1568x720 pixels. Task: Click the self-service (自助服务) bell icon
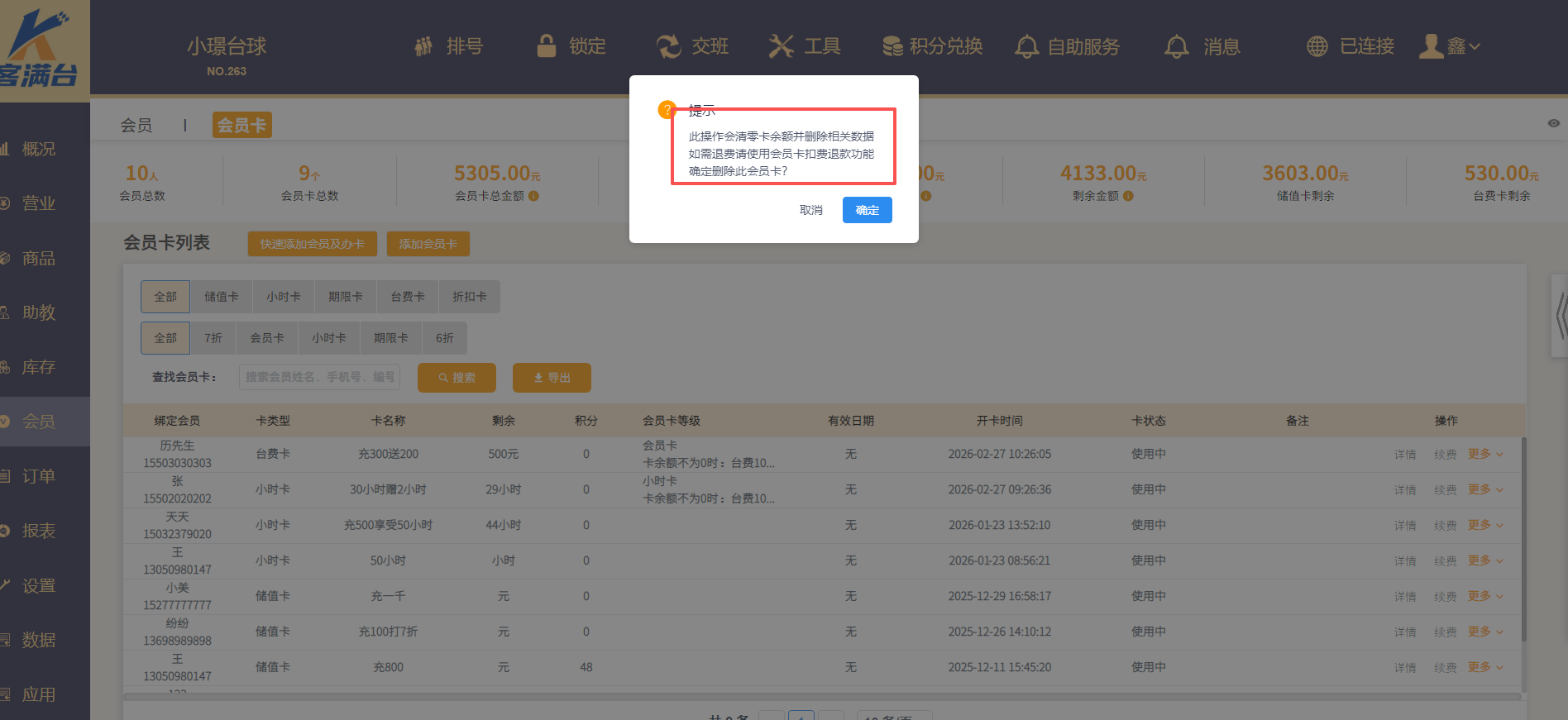[x=1026, y=46]
